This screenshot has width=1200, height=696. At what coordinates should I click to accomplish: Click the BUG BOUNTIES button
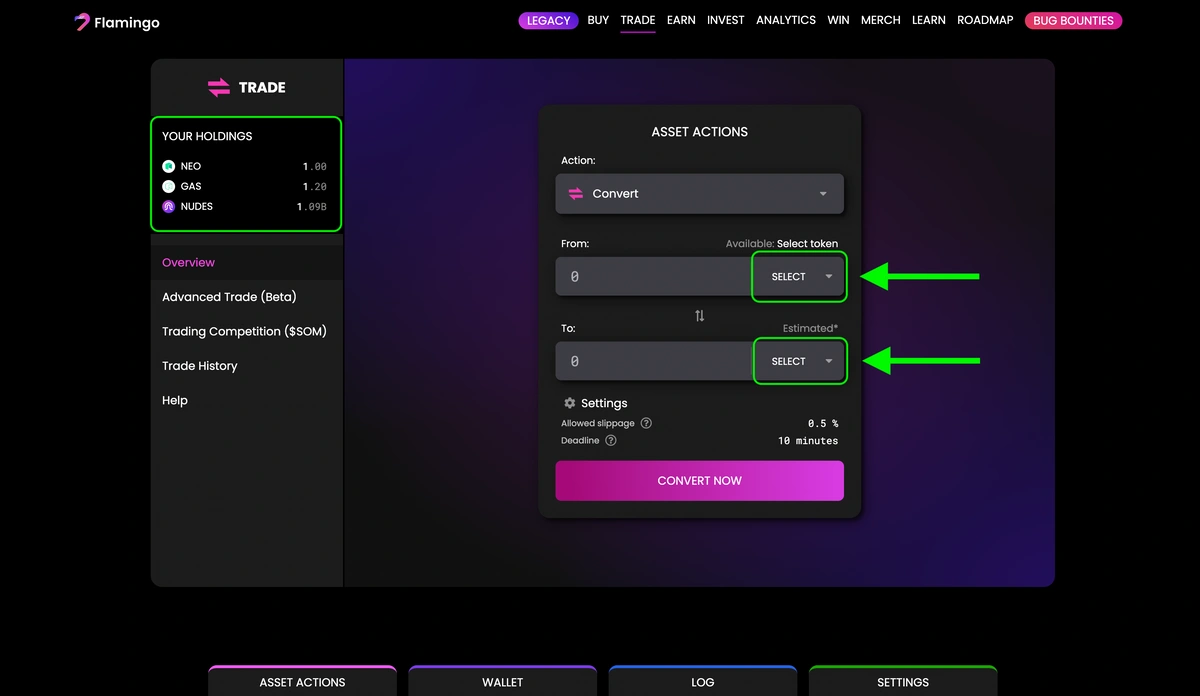point(1074,21)
